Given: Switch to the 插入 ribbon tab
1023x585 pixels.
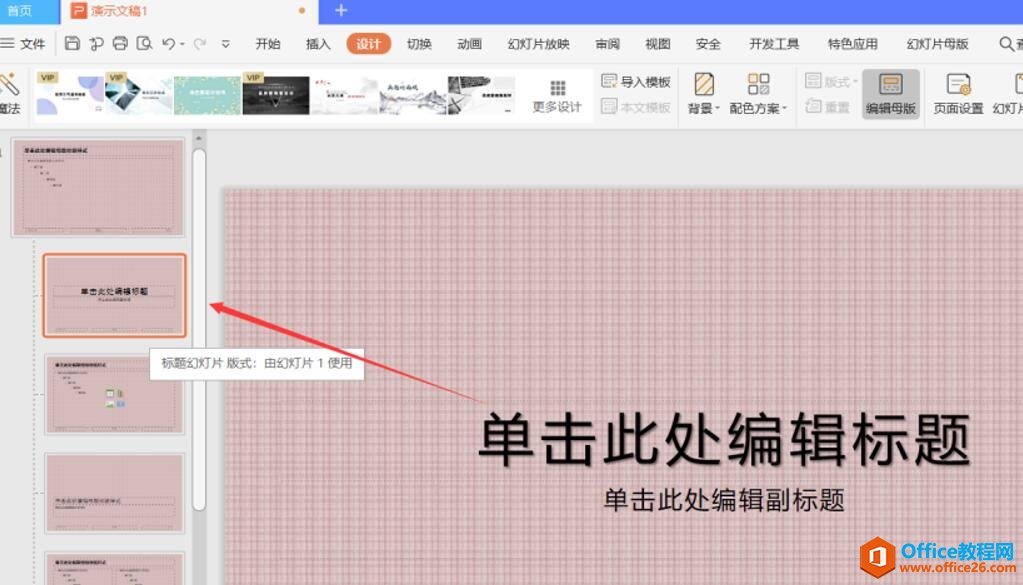Looking at the screenshot, I should pos(318,44).
